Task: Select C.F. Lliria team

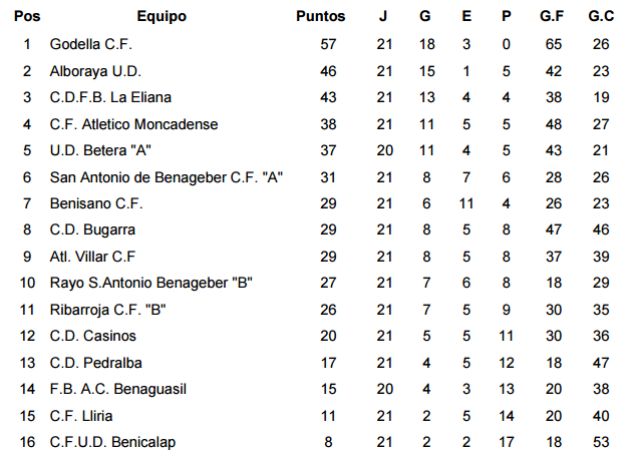Action: 81,416
